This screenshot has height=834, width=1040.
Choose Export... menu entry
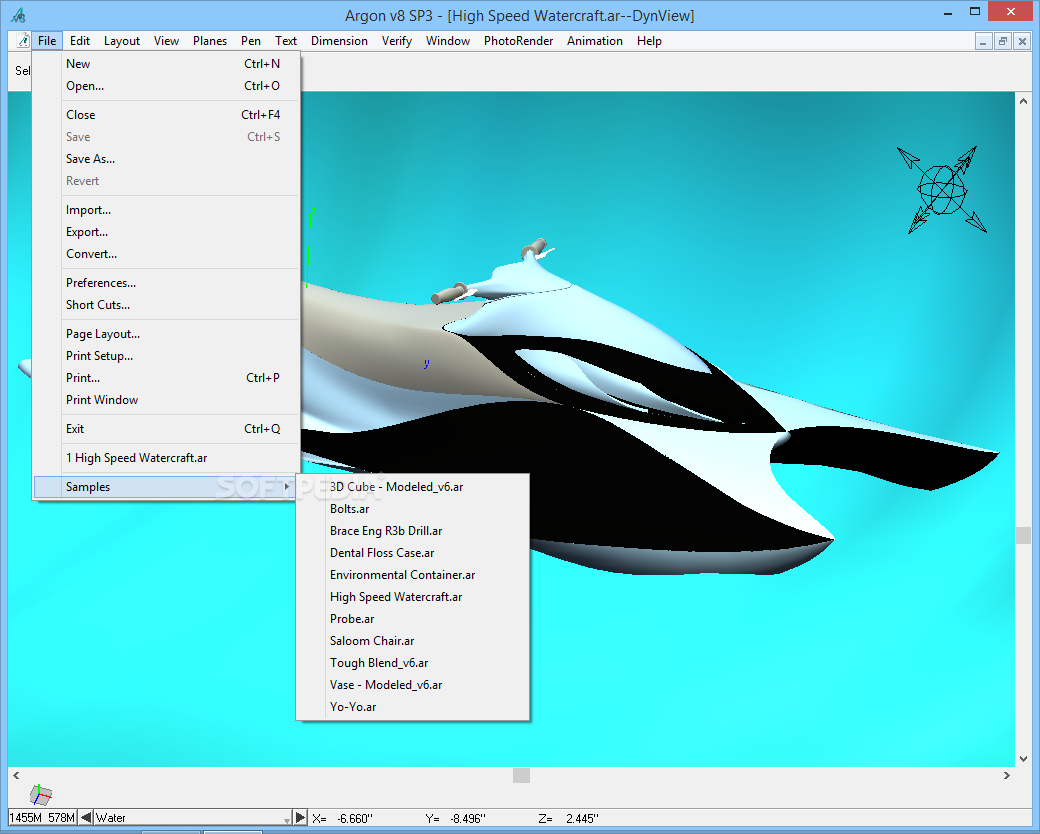tap(166, 232)
